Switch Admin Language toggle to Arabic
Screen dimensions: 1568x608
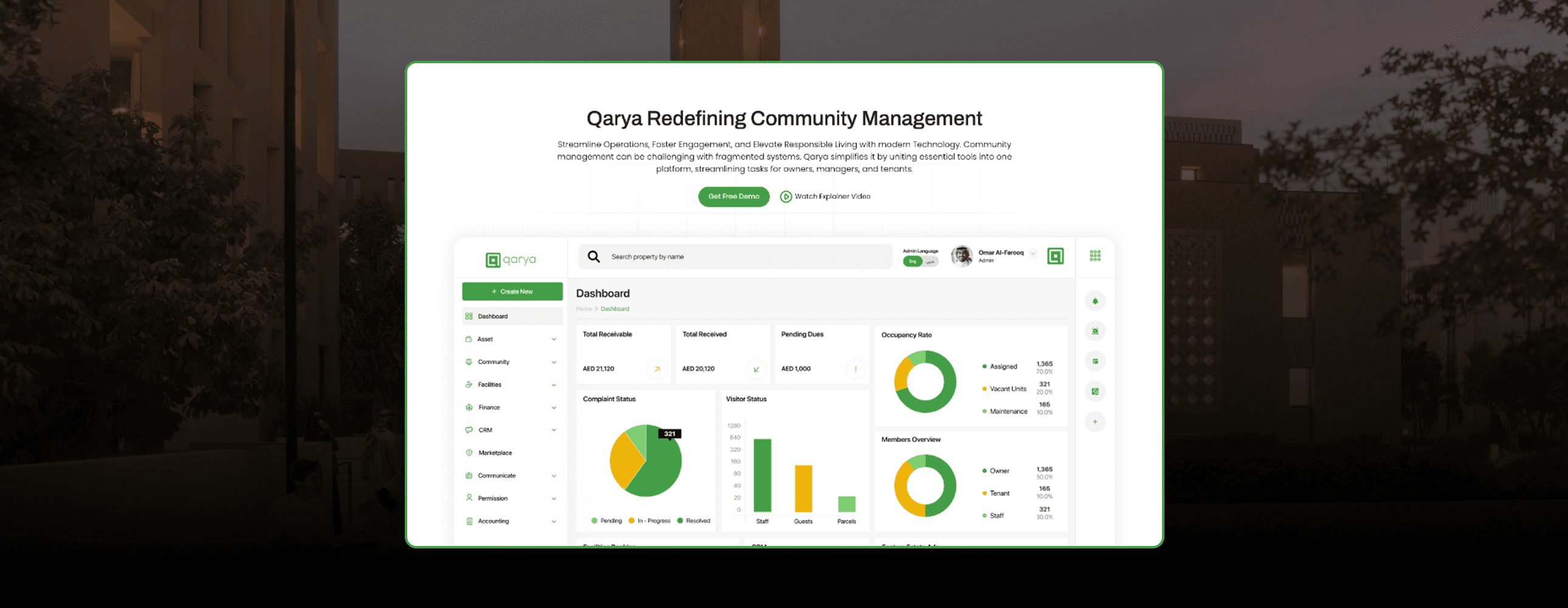click(930, 261)
